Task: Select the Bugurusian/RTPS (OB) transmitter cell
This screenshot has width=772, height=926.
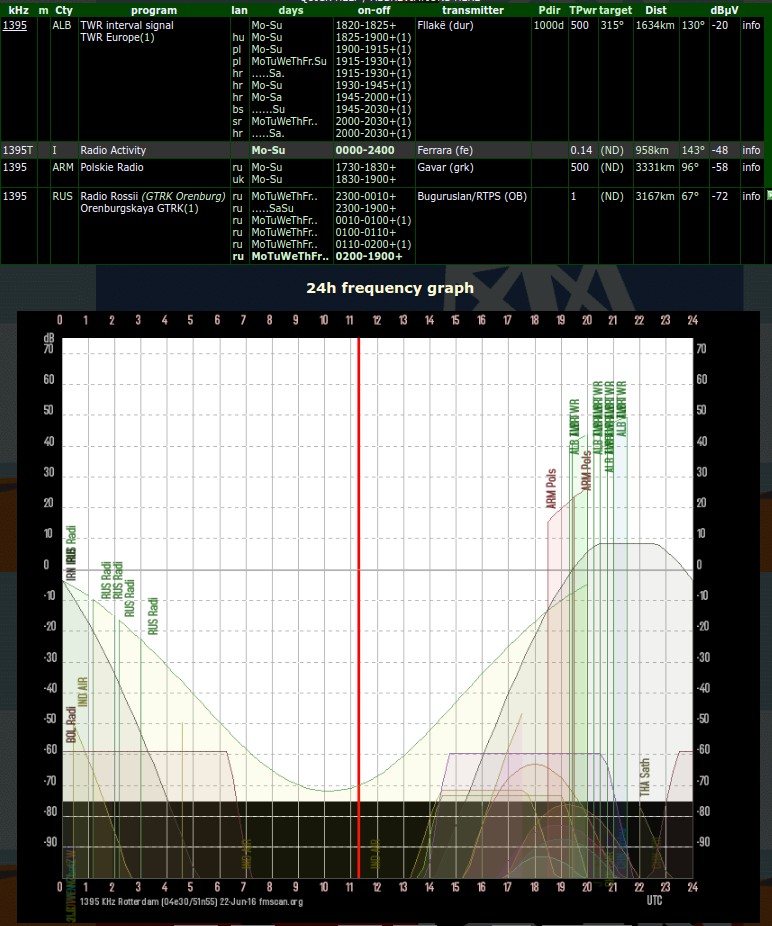Action: coord(471,196)
